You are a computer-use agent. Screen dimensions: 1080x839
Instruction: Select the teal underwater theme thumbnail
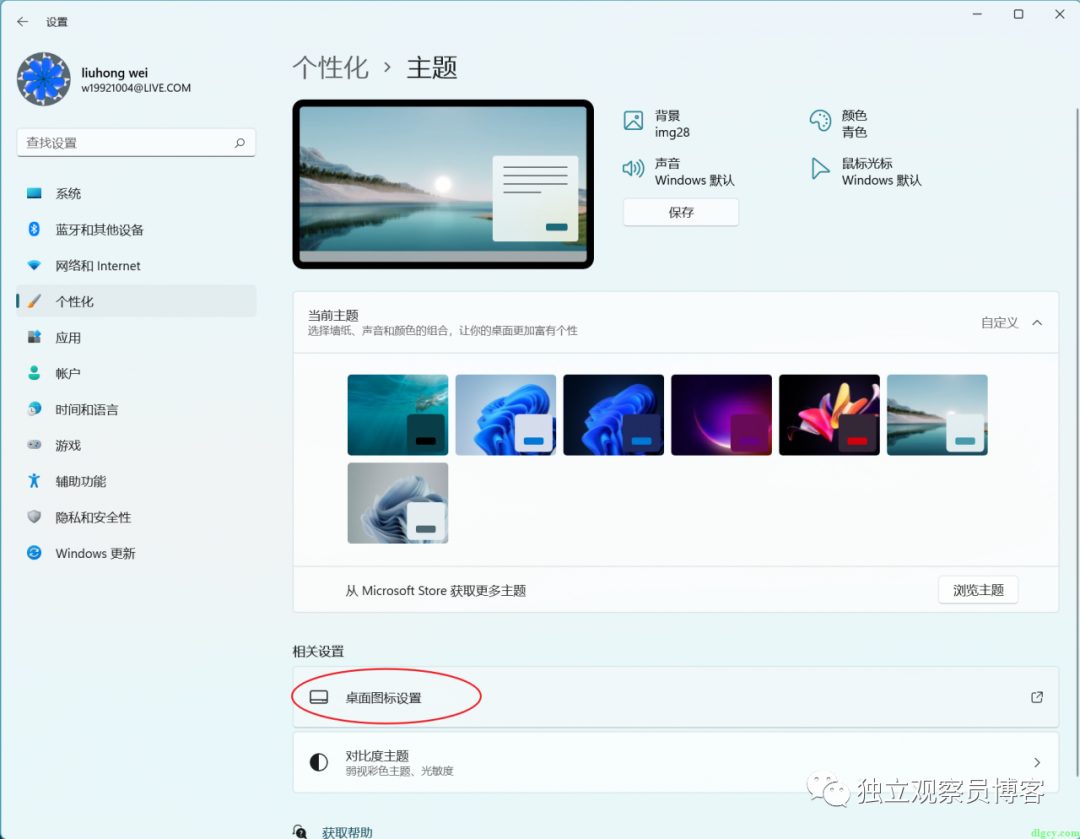pos(397,415)
